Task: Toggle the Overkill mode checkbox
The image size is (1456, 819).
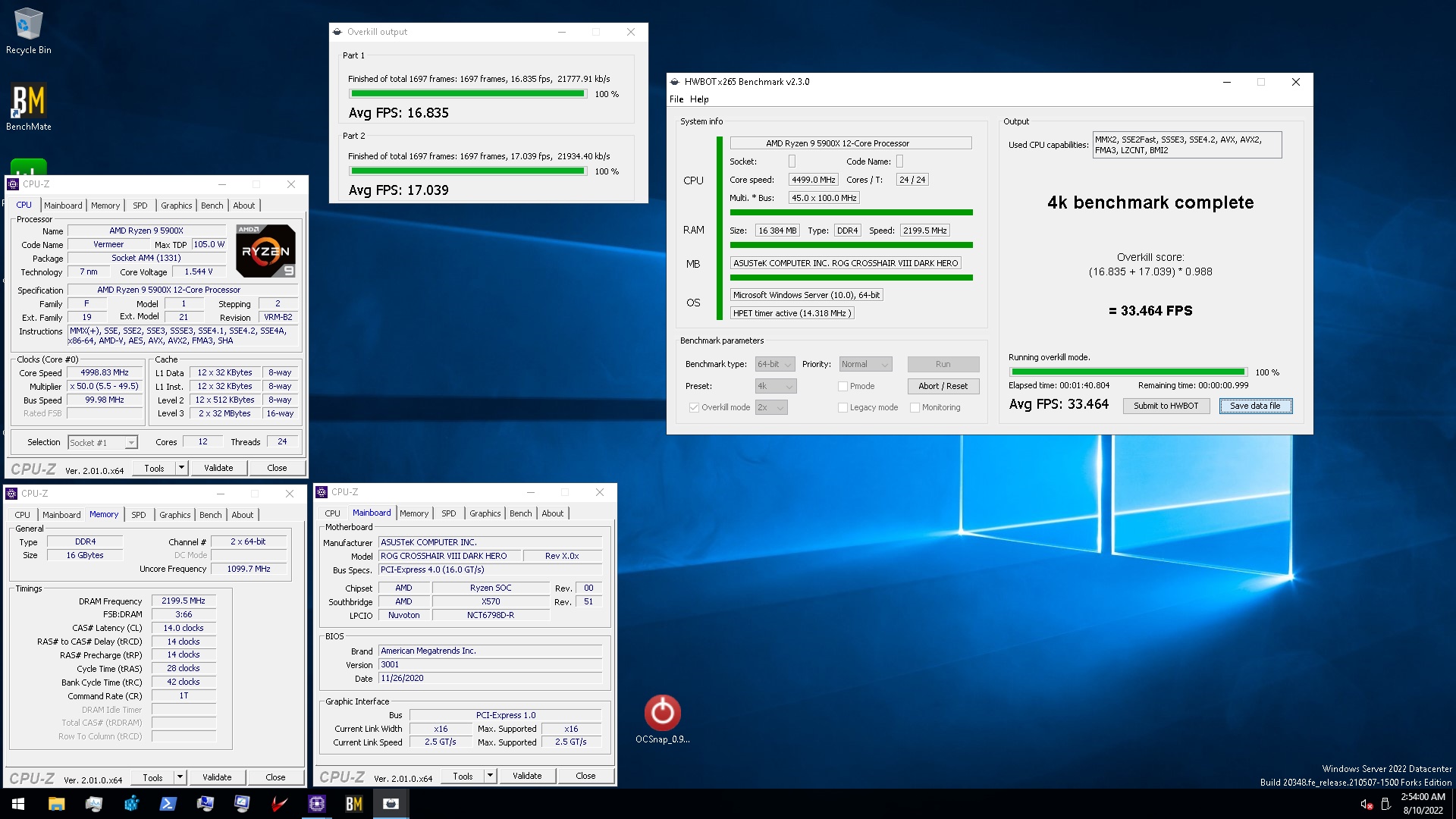Action: [x=694, y=407]
